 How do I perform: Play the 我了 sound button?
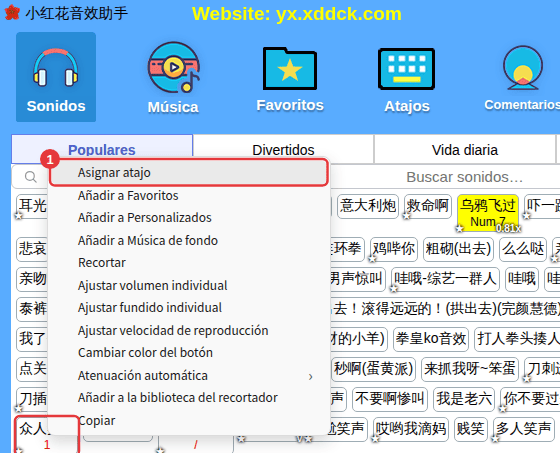(x=32, y=338)
